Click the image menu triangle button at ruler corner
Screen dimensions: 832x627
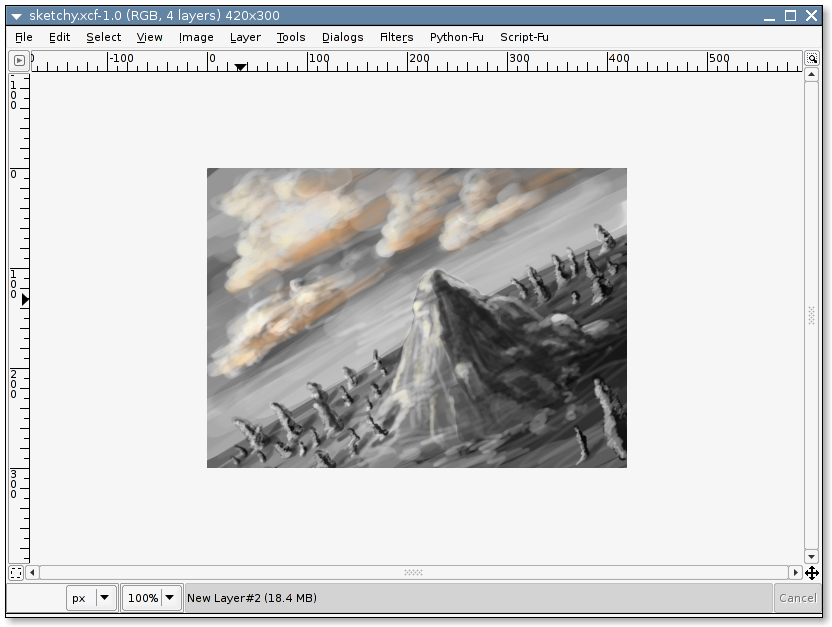tap(19, 60)
